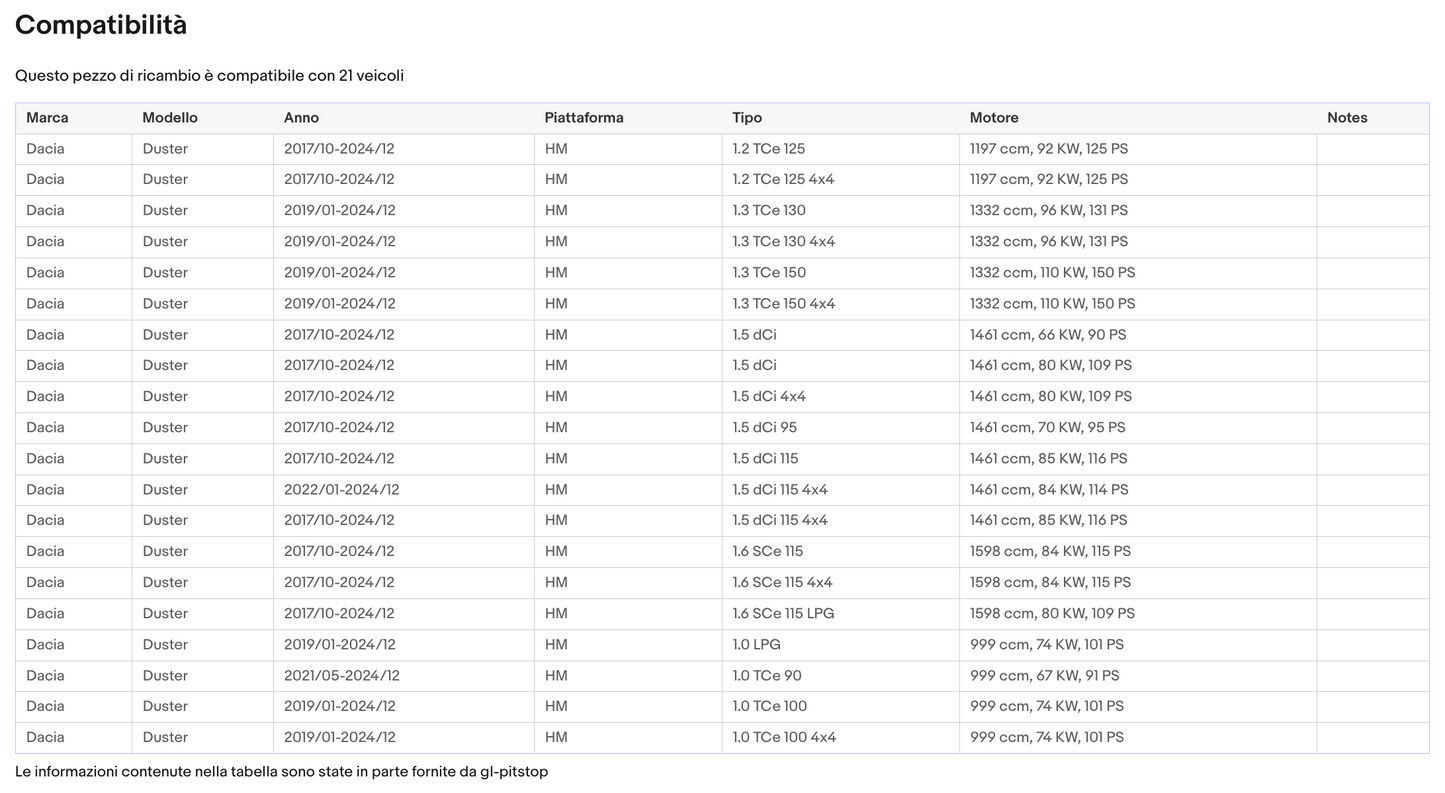Select the 1.0 TCe 100 4x4 cell
The height and width of the screenshot is (793, 1445).
click(x=840, y=738)
